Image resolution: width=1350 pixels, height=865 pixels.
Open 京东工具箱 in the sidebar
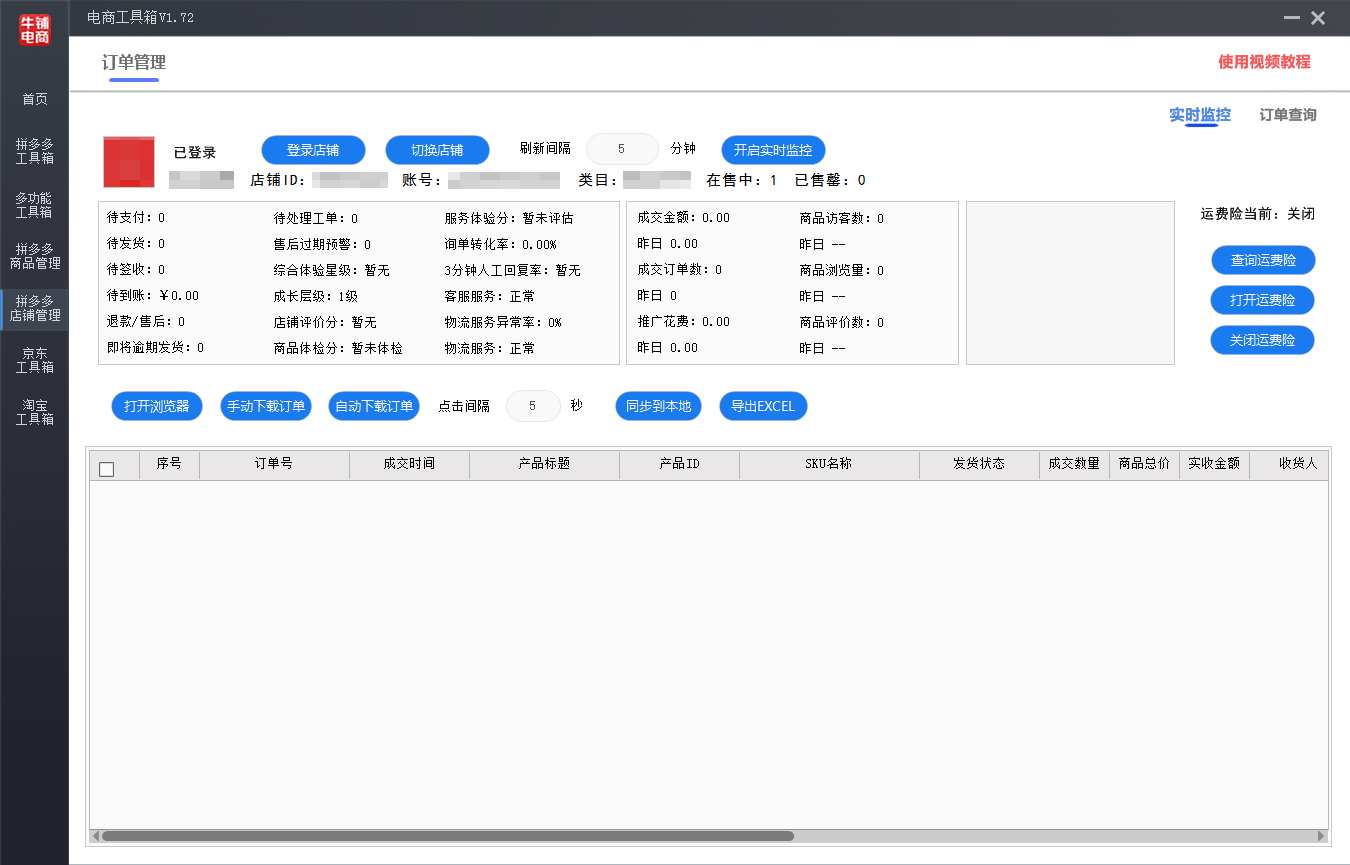35,360
